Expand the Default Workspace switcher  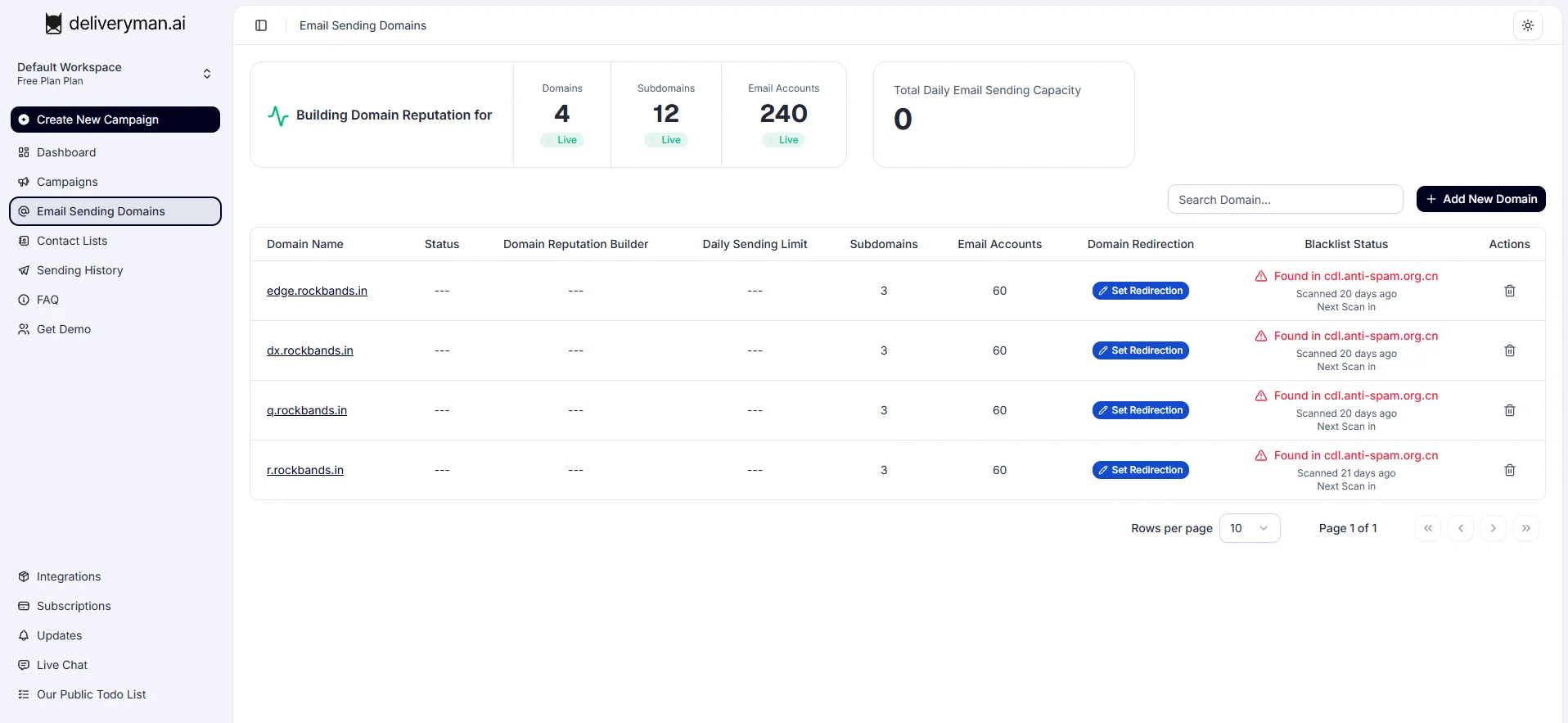point(115,74)
